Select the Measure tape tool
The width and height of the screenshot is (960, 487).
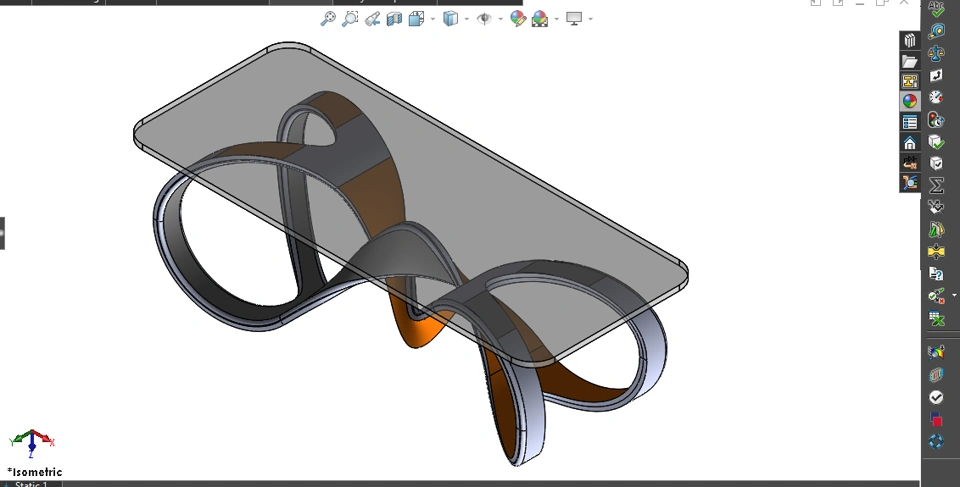(x=936, y=31)
